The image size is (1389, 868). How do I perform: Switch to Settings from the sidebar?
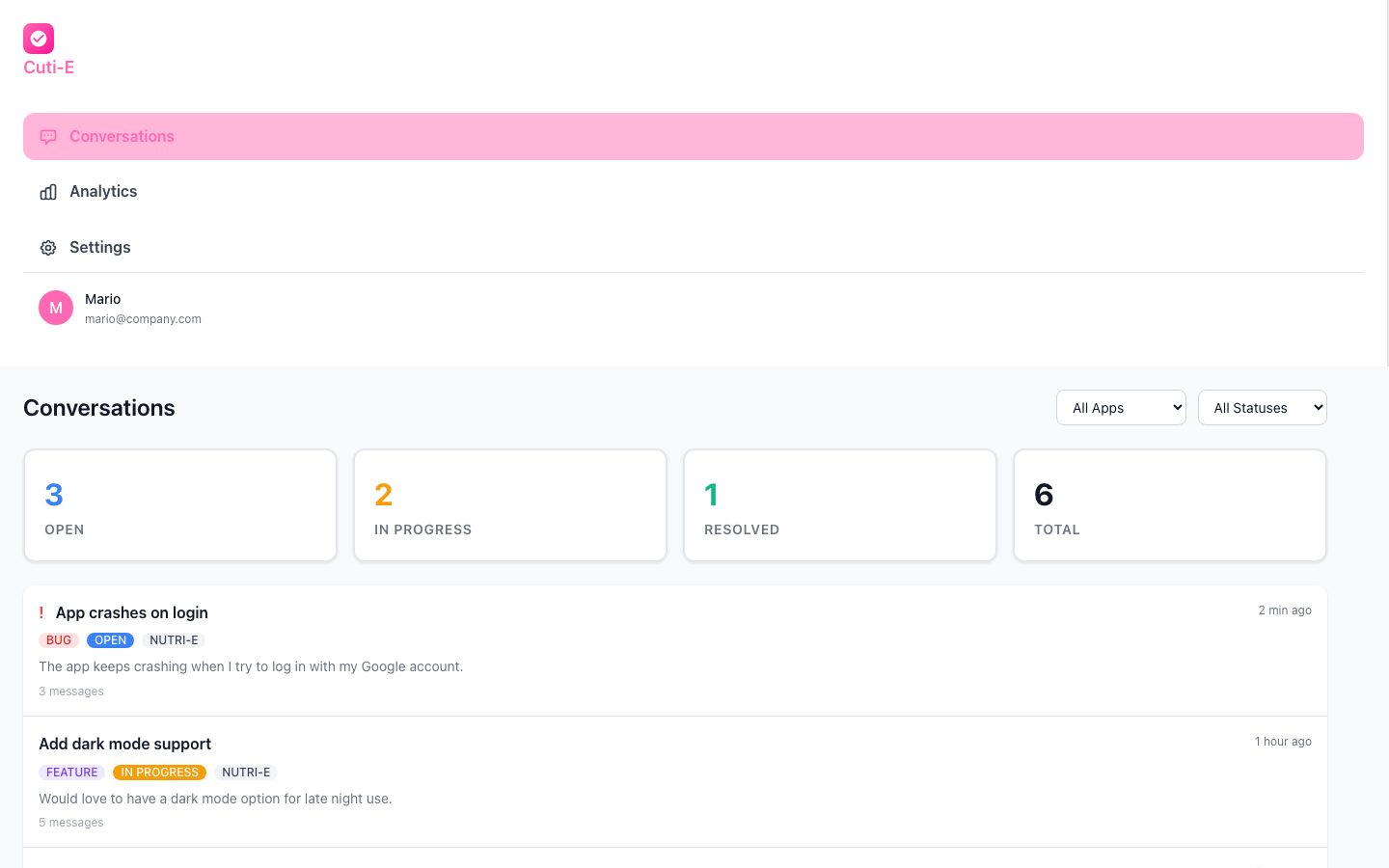coord(99,247)
